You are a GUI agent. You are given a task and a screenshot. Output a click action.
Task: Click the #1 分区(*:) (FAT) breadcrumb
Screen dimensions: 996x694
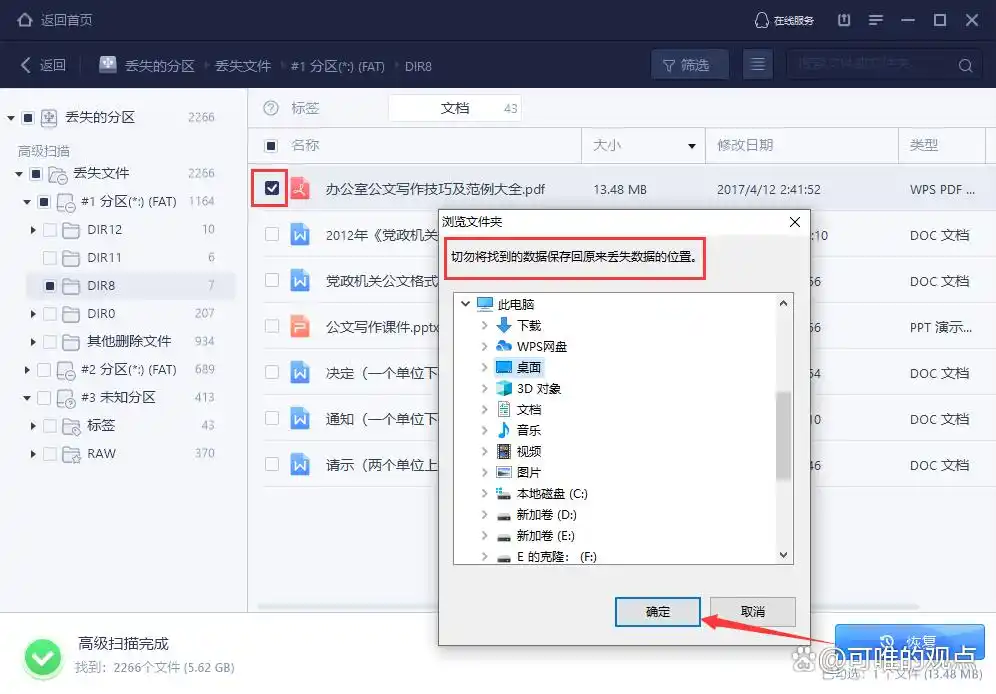(x=338, y=66)
